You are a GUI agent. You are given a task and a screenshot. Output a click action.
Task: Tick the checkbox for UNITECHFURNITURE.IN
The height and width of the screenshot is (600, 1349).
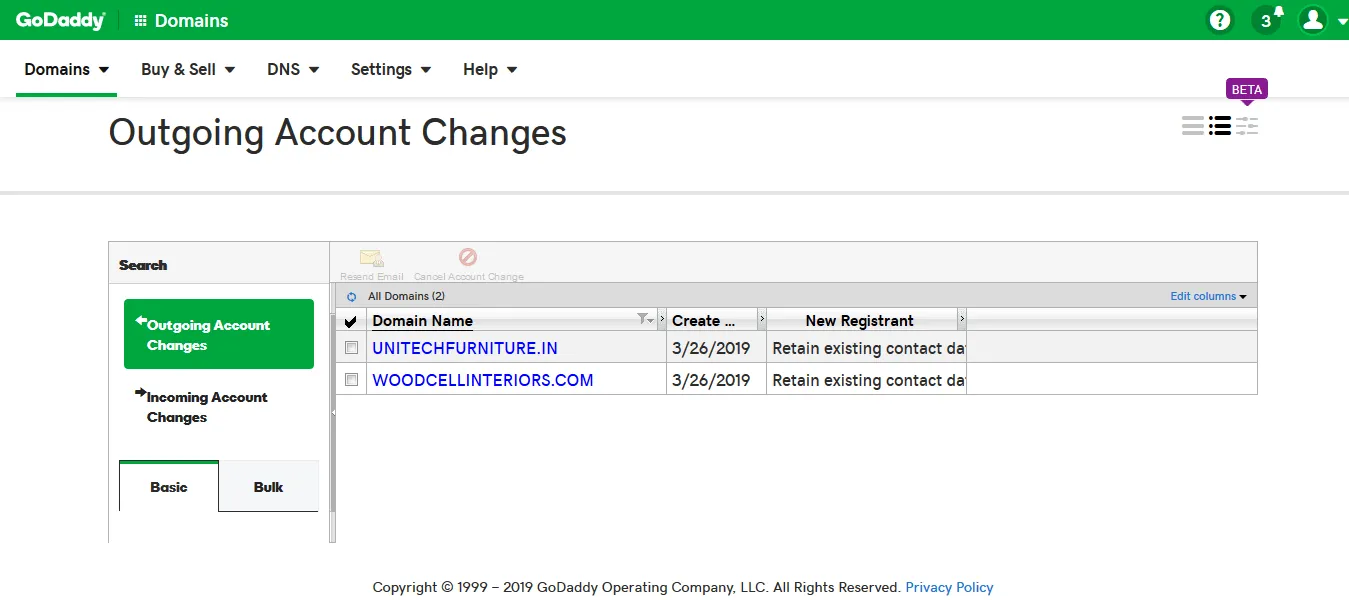pyautogui.click(x=351, y=348)
